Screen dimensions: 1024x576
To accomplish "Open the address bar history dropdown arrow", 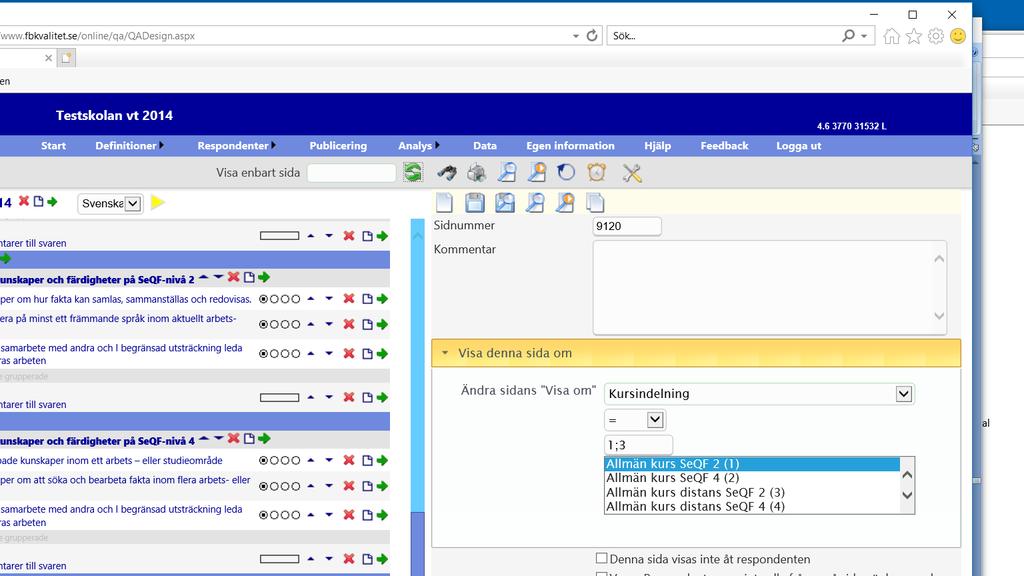I will pyautogui.click(x=575, y=36).
